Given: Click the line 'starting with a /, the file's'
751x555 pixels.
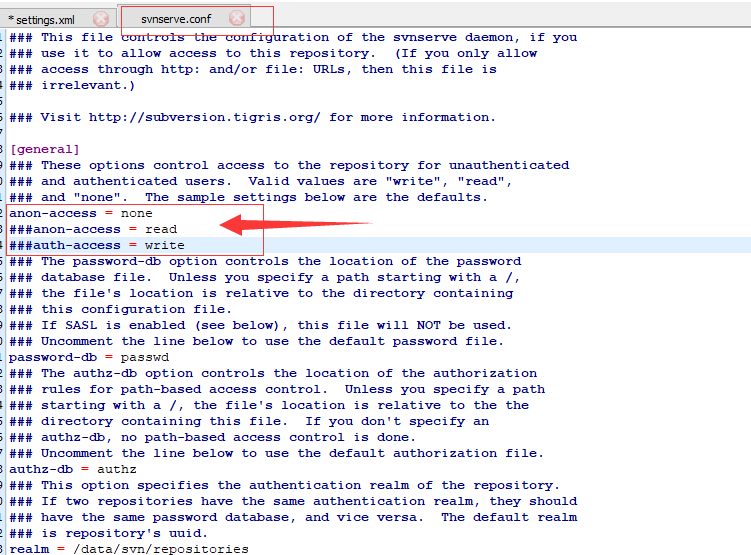Looking at the screenshot, I should (269, 405).
